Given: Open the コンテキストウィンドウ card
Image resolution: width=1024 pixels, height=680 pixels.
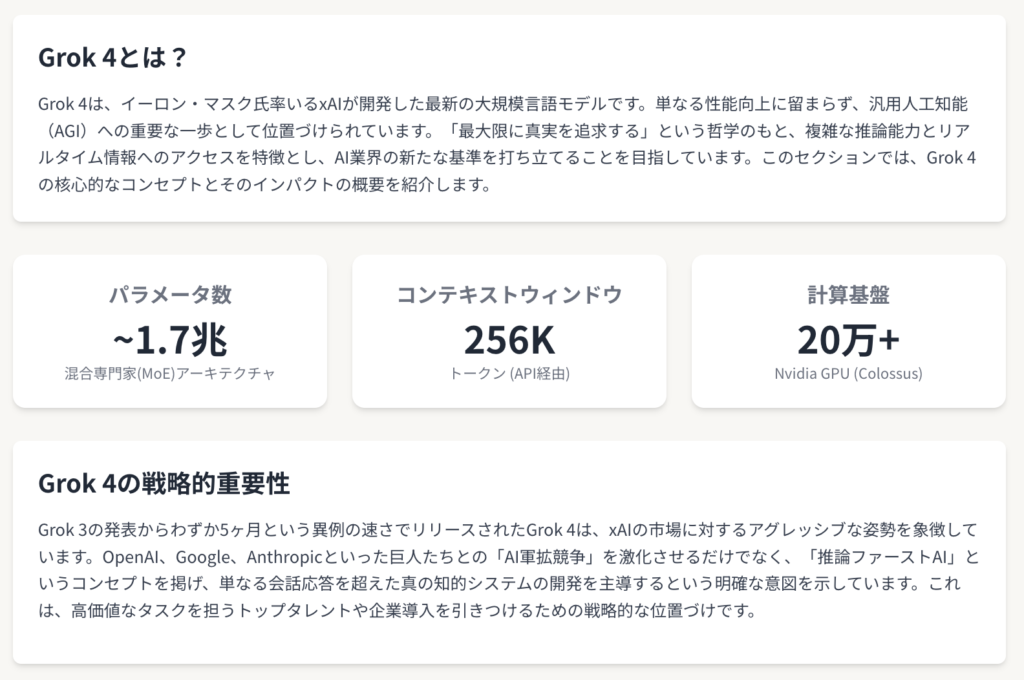Looking at the screenshot, I should click(x=509, y=331).
